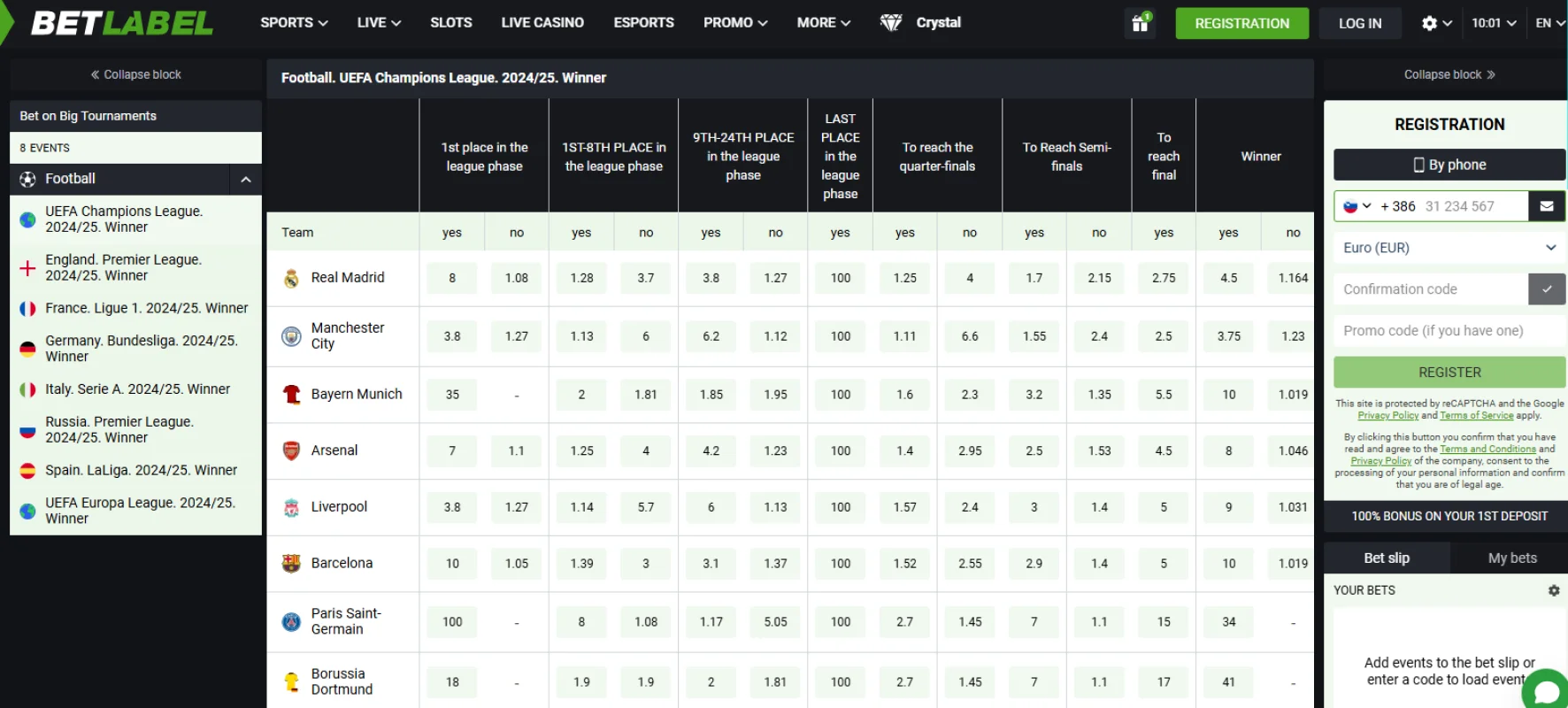
Task: Click France flag icon in sidebar
Action: pos(27,309)
